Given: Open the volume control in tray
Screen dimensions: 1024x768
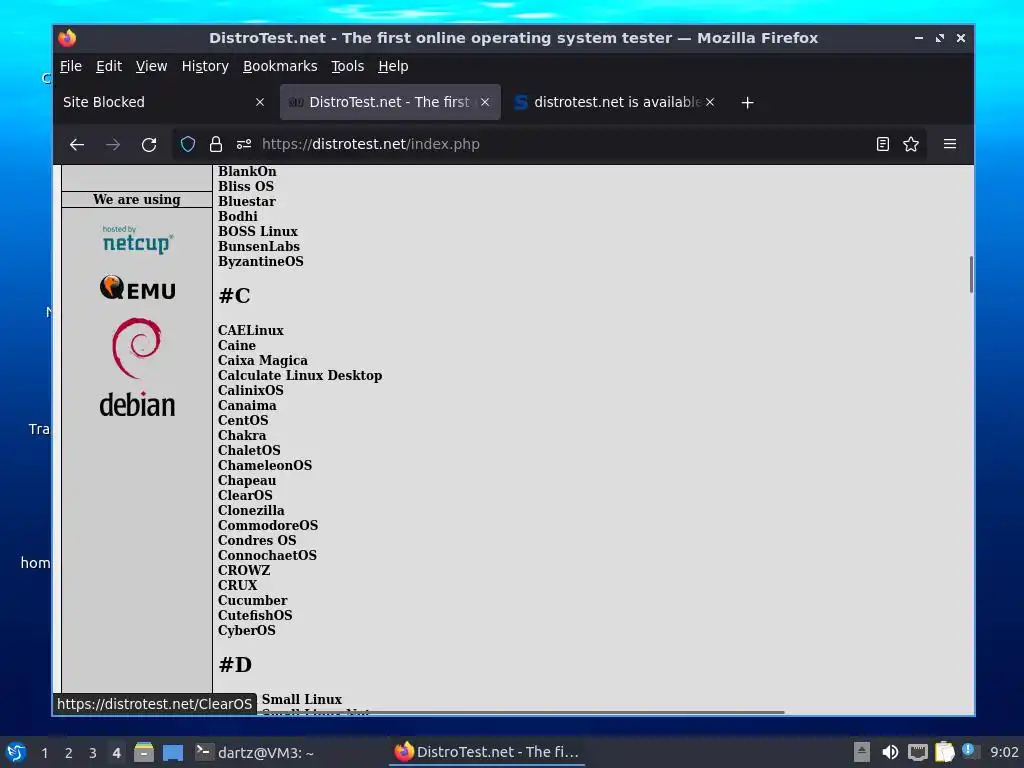Looking at the screenshot, I should tap(889, 752).
